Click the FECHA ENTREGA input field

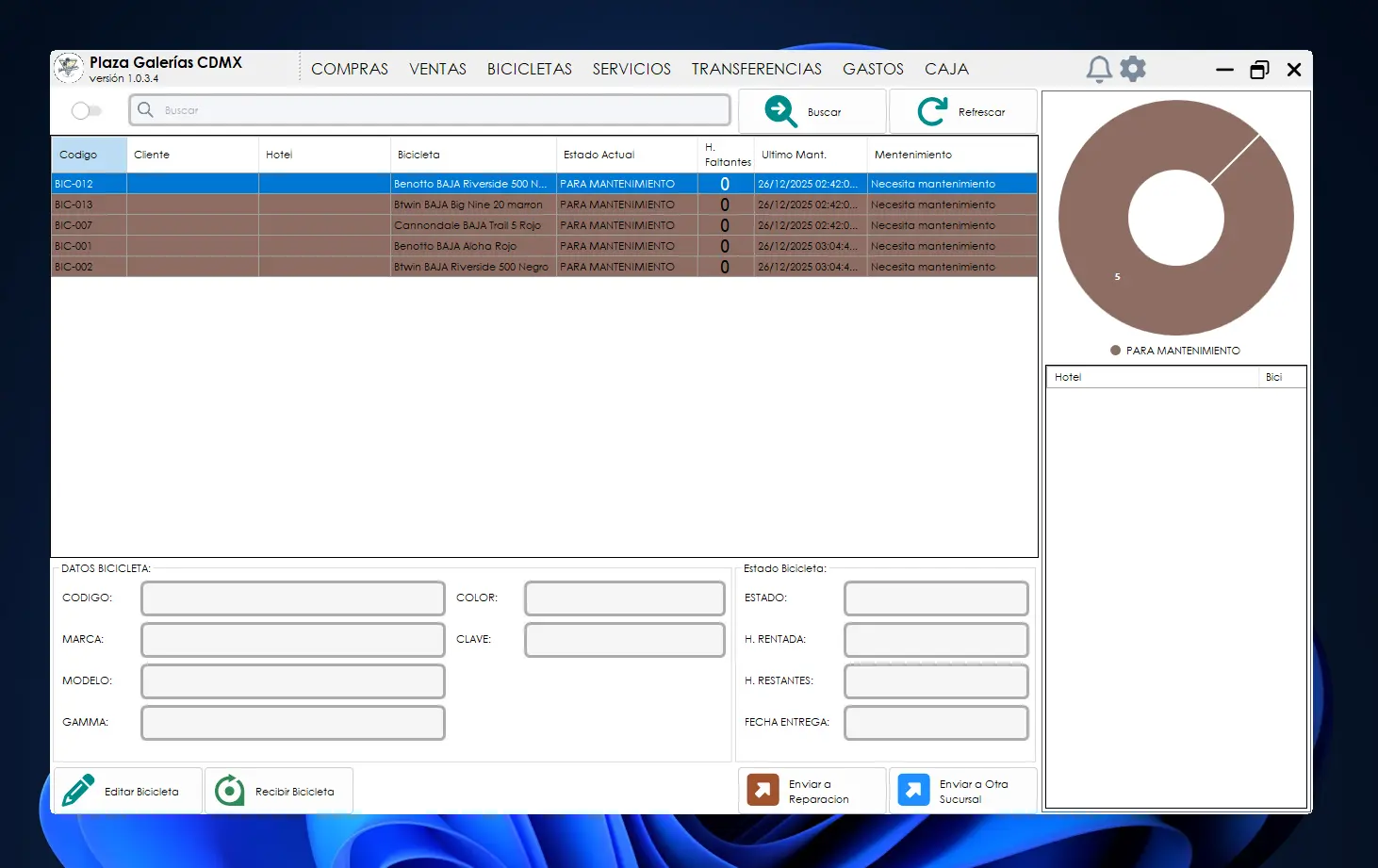[x=936, y=723]
